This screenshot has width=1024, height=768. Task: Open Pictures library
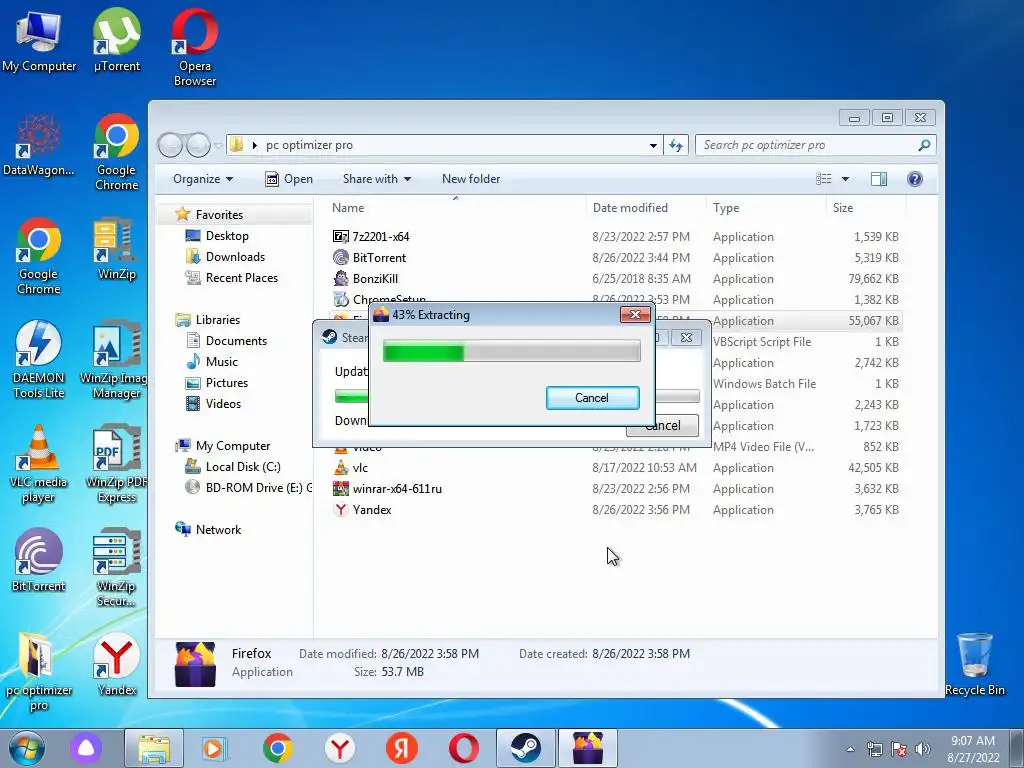pyautogui.click(x=227, y=383)
